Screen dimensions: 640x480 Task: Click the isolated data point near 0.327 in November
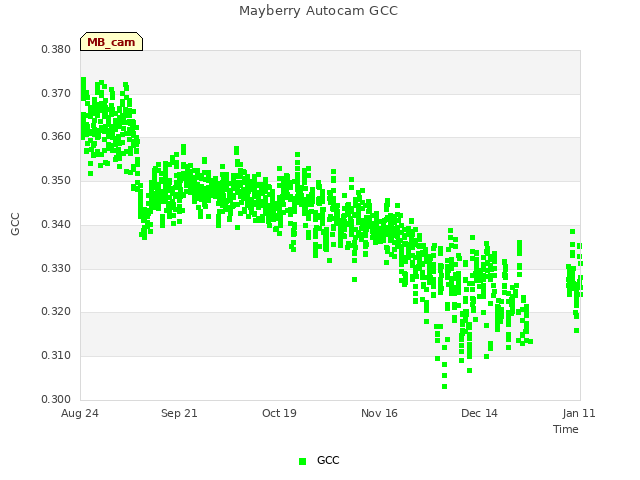[354, 280]
